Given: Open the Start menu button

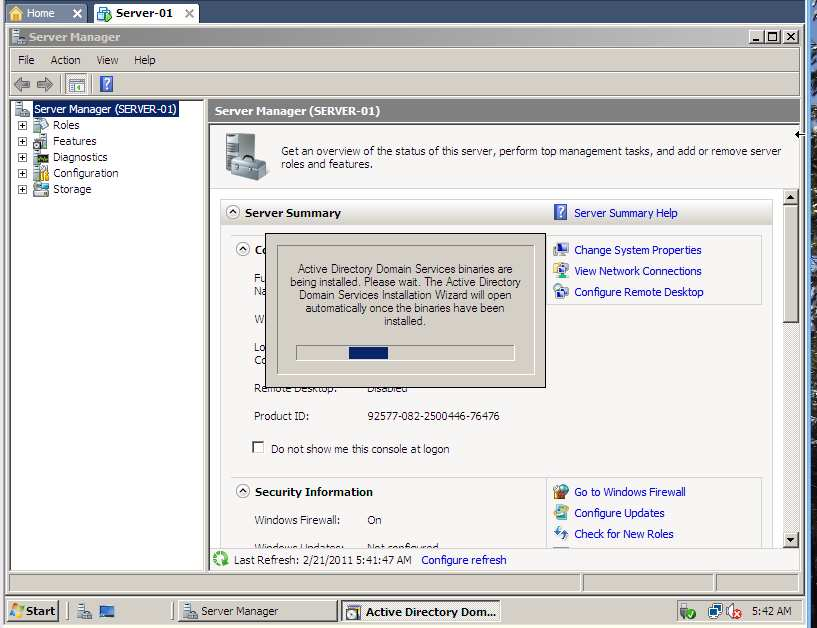Looking at the screenshot, I should 33,611.
